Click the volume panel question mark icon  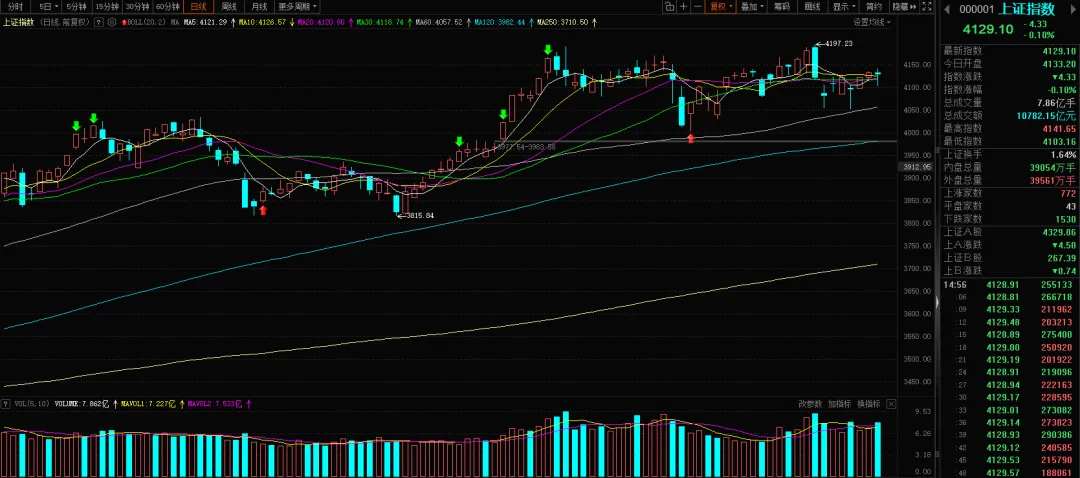(x=6, y=404)
